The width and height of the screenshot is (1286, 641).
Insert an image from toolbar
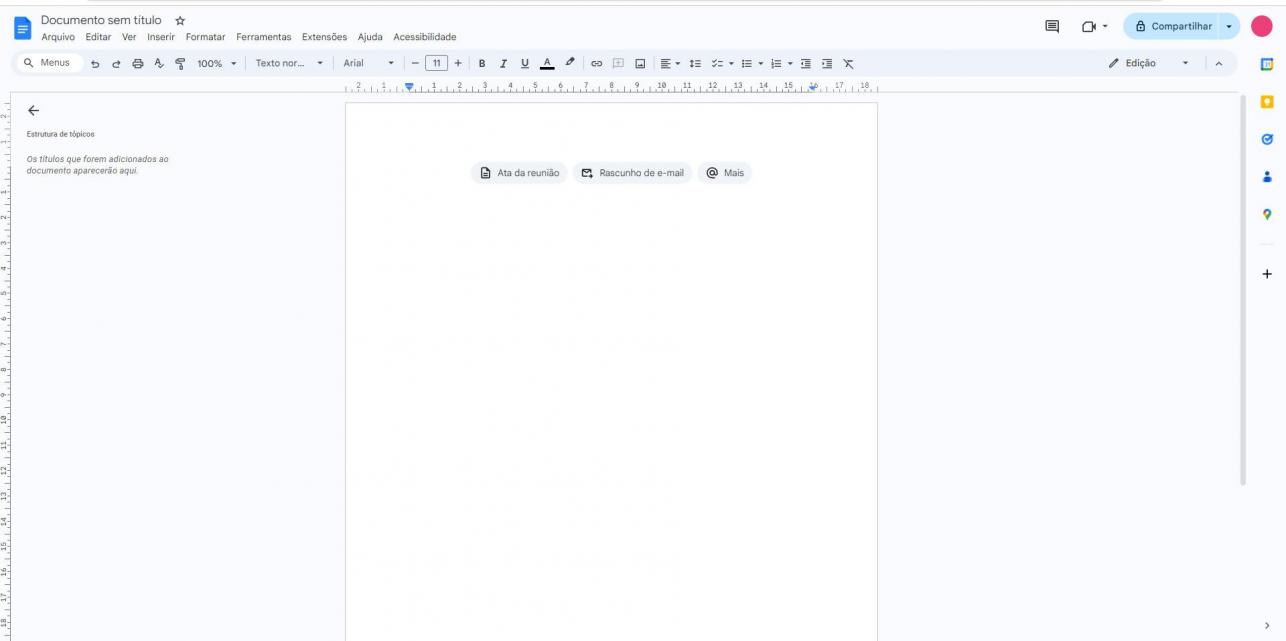[x=640, y=63]
